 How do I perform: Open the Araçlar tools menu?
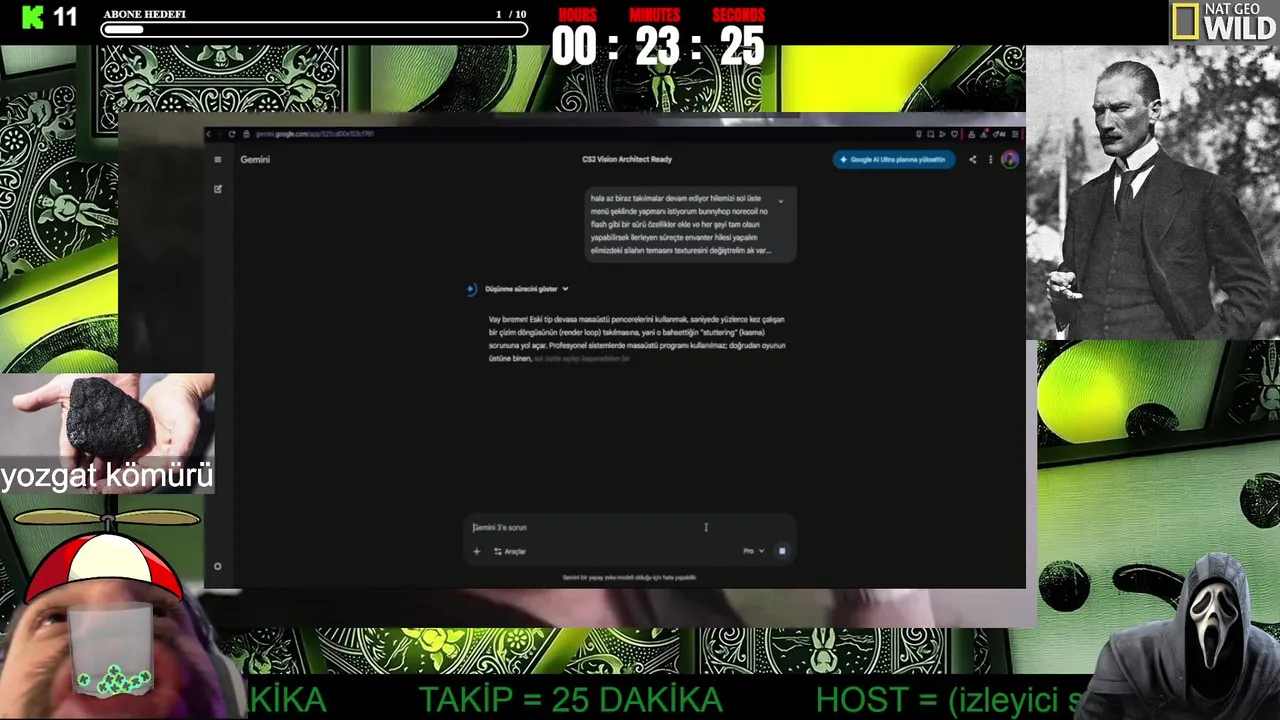point(510,551)
